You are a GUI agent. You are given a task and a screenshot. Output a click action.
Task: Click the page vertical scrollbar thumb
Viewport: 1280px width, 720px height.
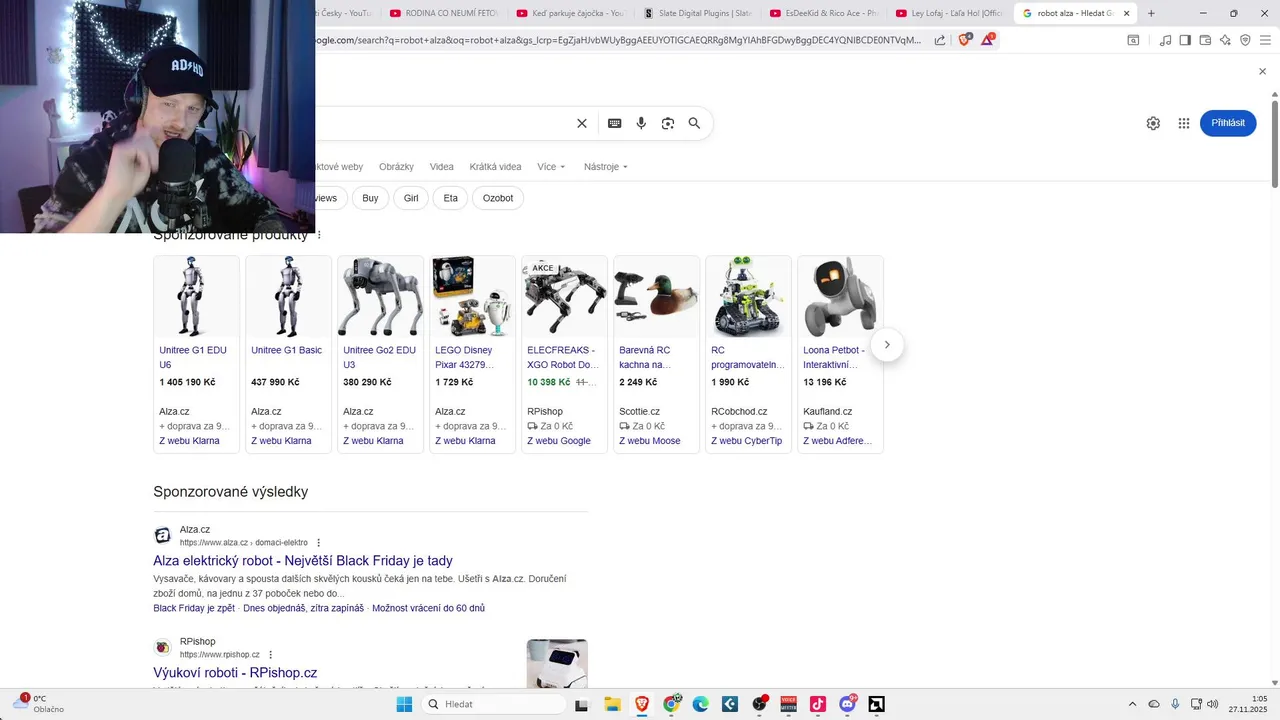click(x=1275, y=142)
